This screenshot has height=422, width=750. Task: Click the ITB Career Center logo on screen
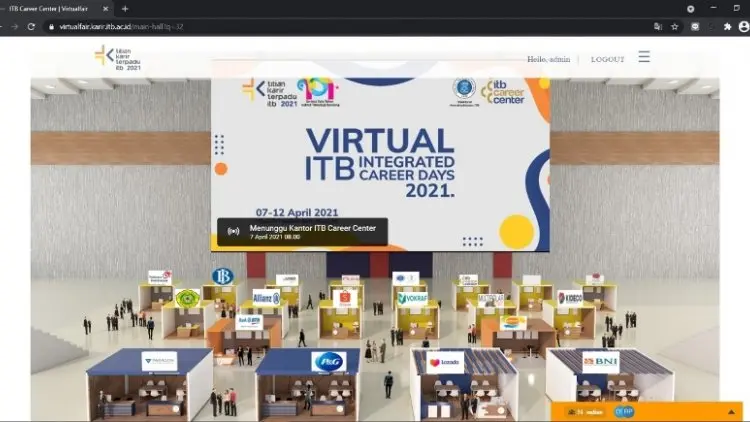pos(503,91)
